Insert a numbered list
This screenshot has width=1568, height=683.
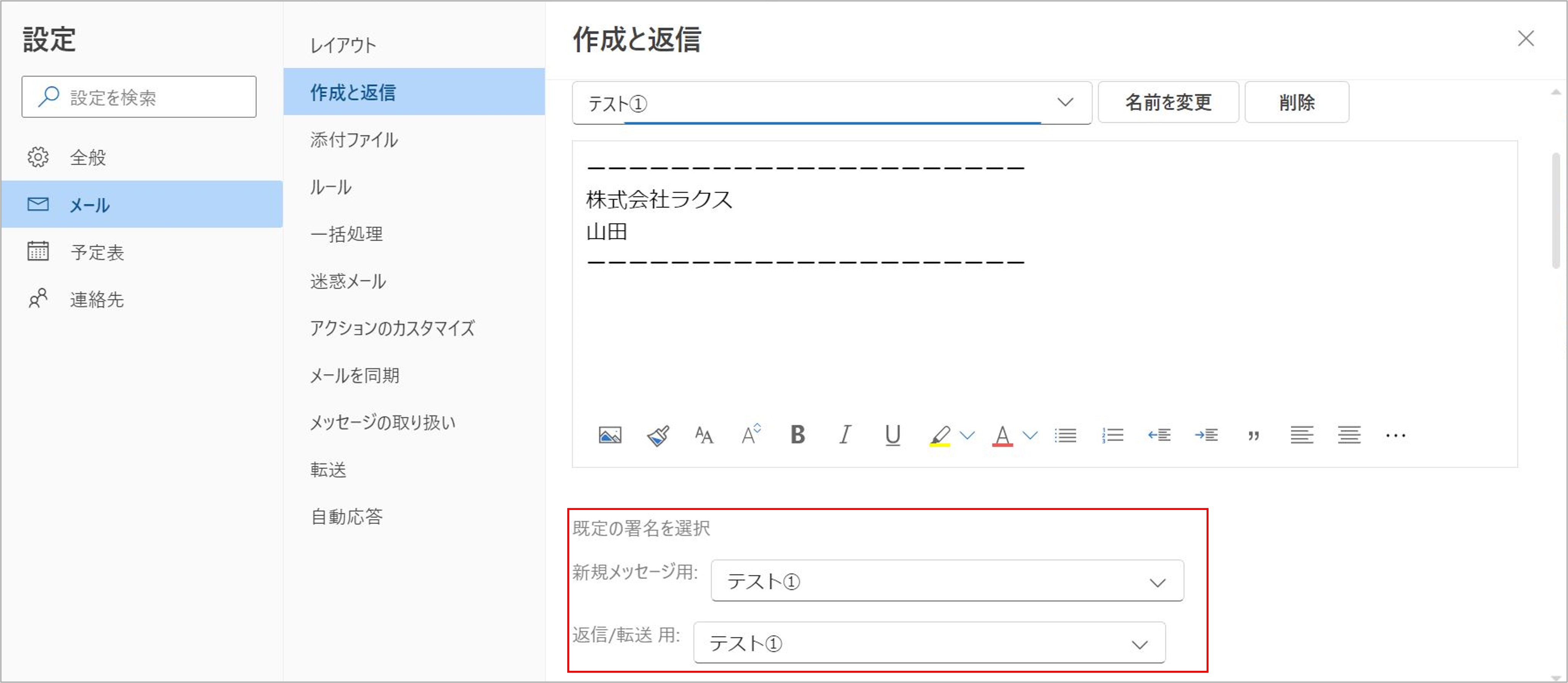tap(1113, 435)
